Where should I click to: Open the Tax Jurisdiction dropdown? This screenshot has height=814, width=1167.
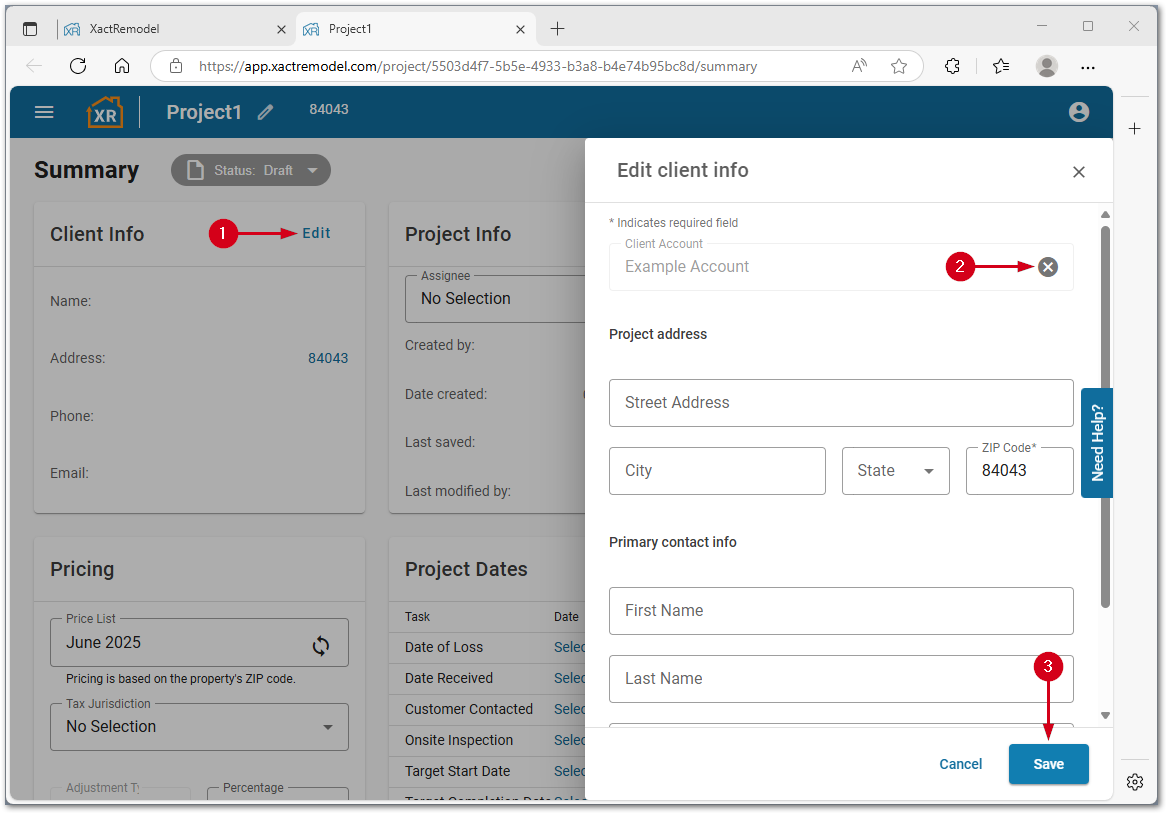(x=199, y=727)
